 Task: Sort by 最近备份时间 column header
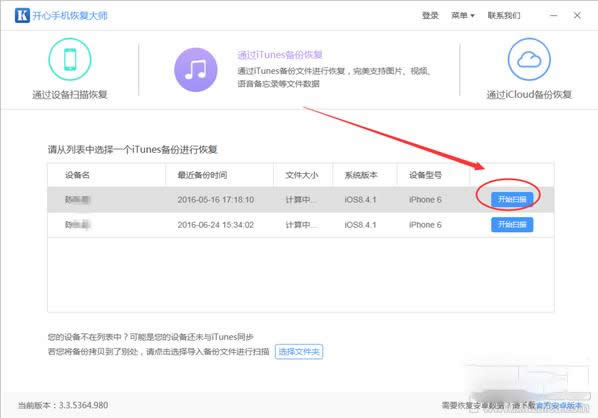click(x=202, y=175)
